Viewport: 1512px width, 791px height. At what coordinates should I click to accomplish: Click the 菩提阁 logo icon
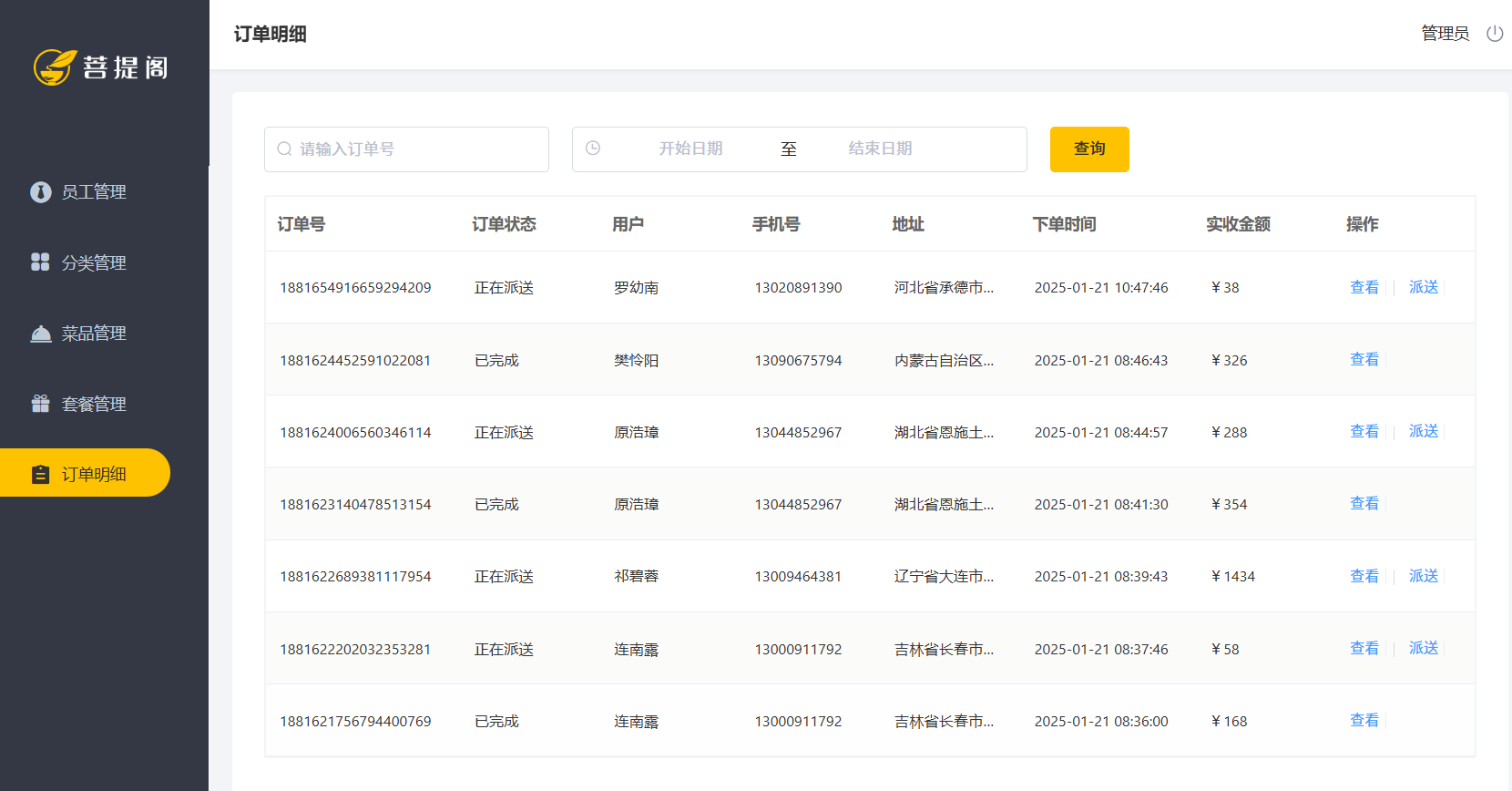[x=55, y=67]
